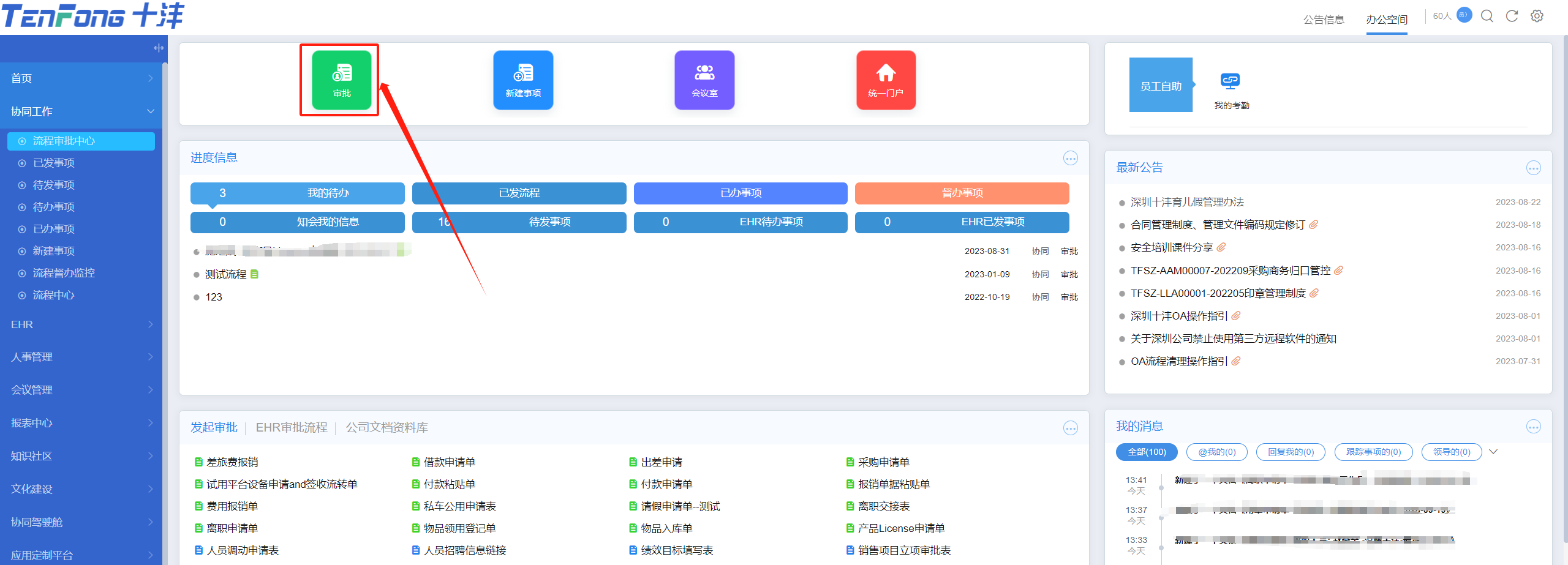Click the TenFong 十沣 logo

click(x=92, y=16)
